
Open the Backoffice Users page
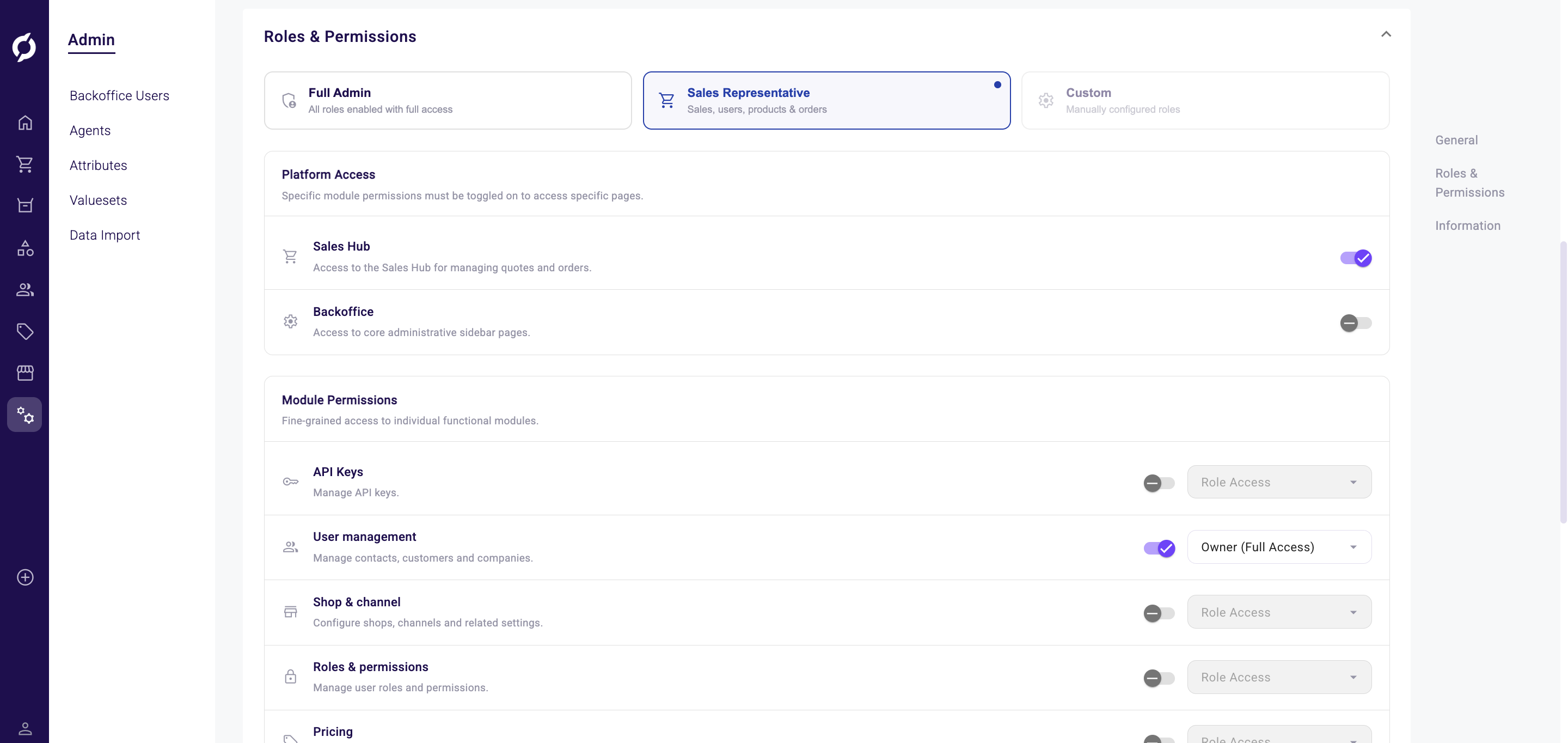119,96
